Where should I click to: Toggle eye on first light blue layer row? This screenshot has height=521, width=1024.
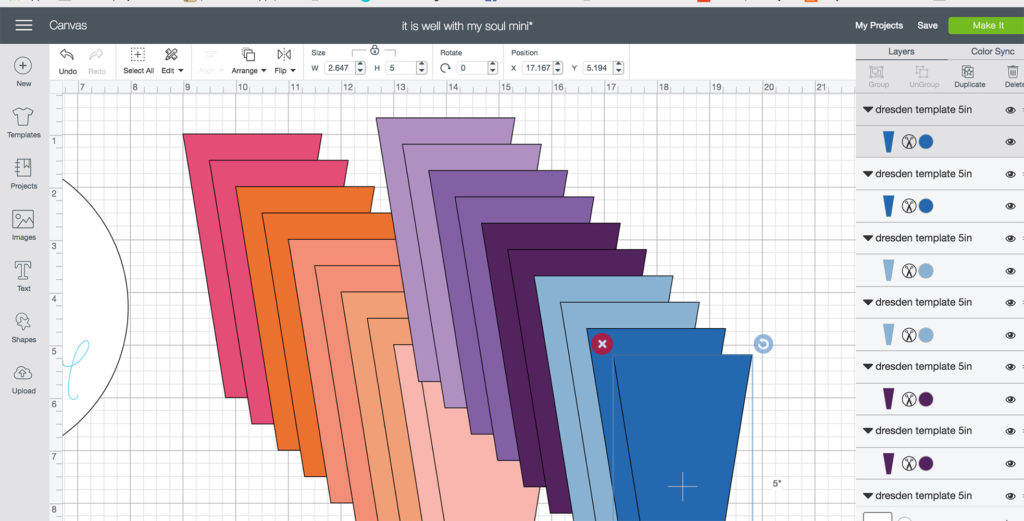[1010, 270]
